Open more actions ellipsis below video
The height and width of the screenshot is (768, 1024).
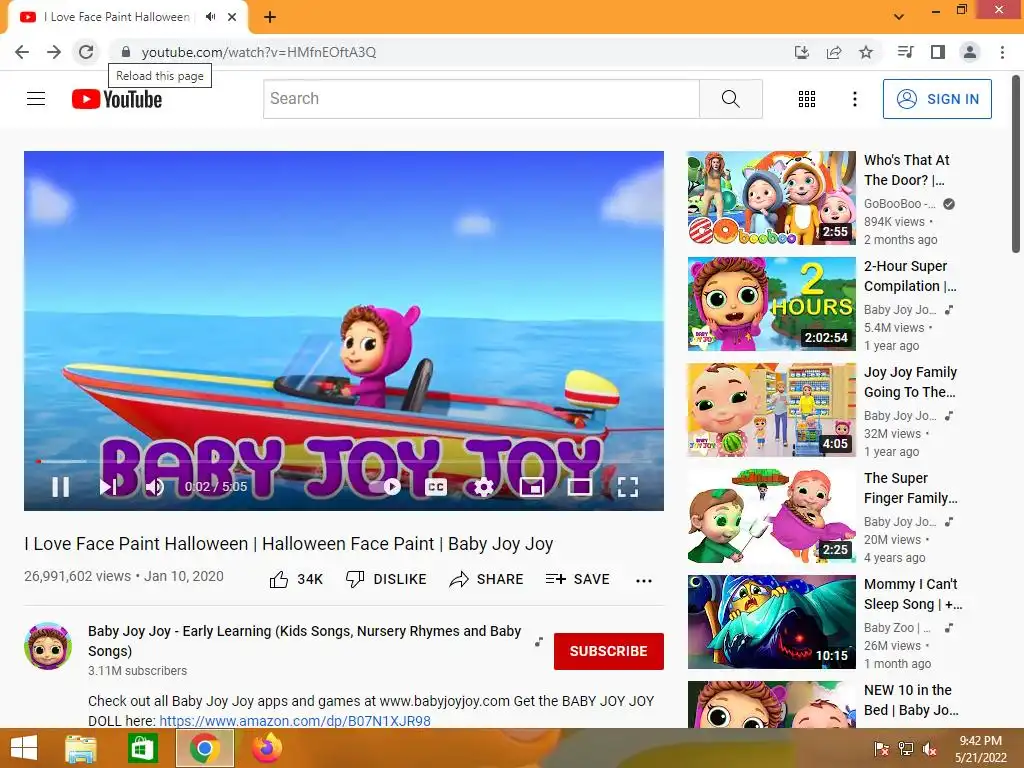click(644, 581)
